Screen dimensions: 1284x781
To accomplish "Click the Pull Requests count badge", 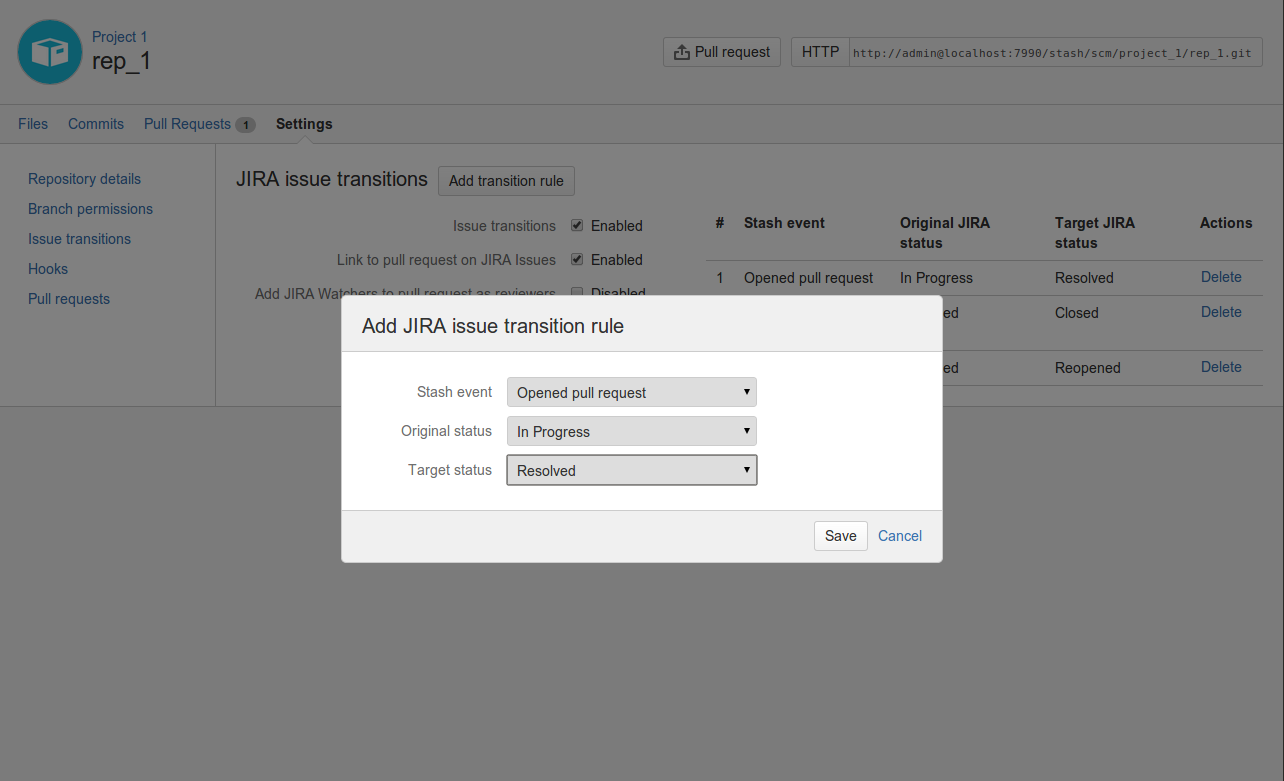I will click(245, 125).
